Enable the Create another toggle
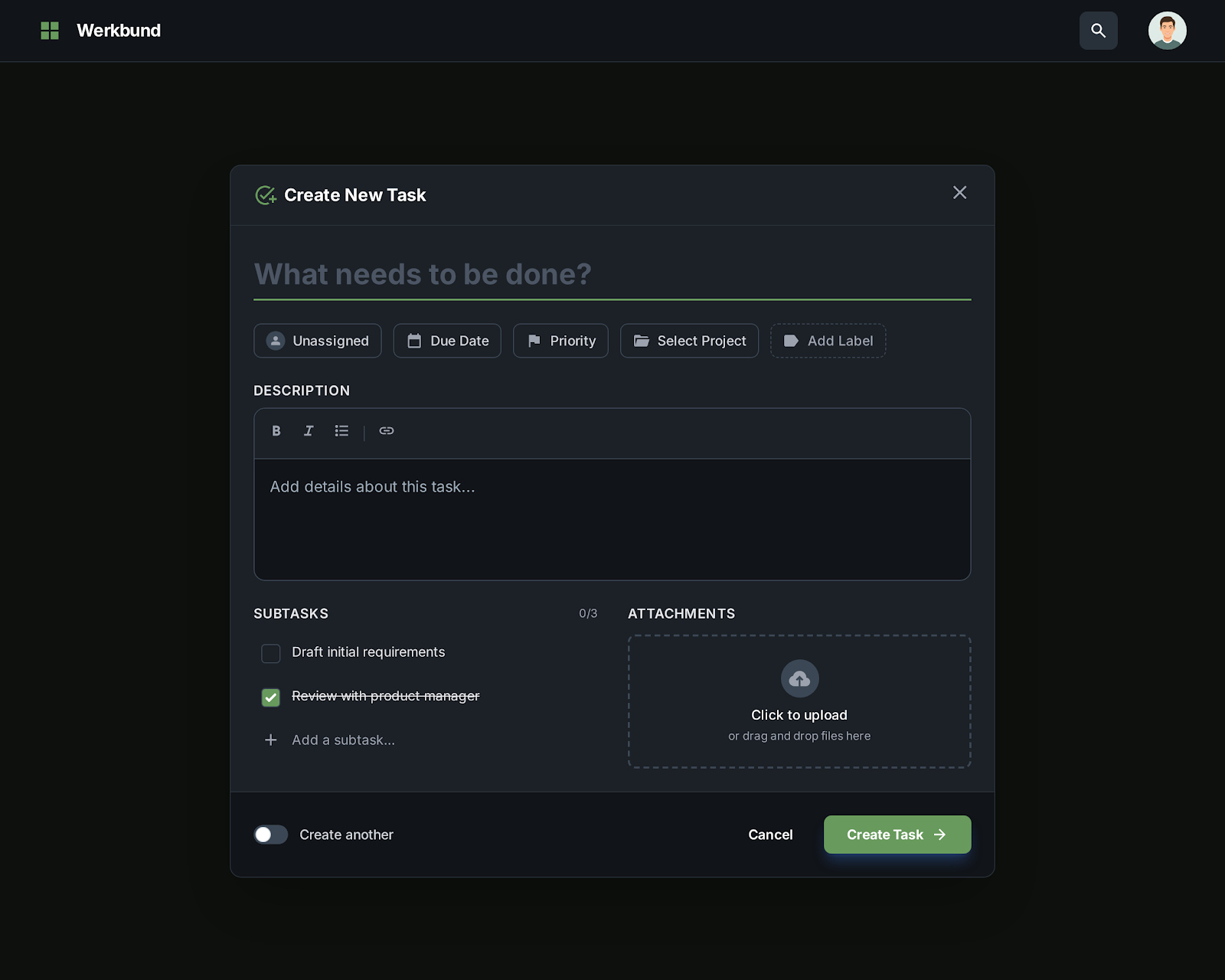Image resolution: width=1225 pixels, height=980 pixels. click(270, 835)
